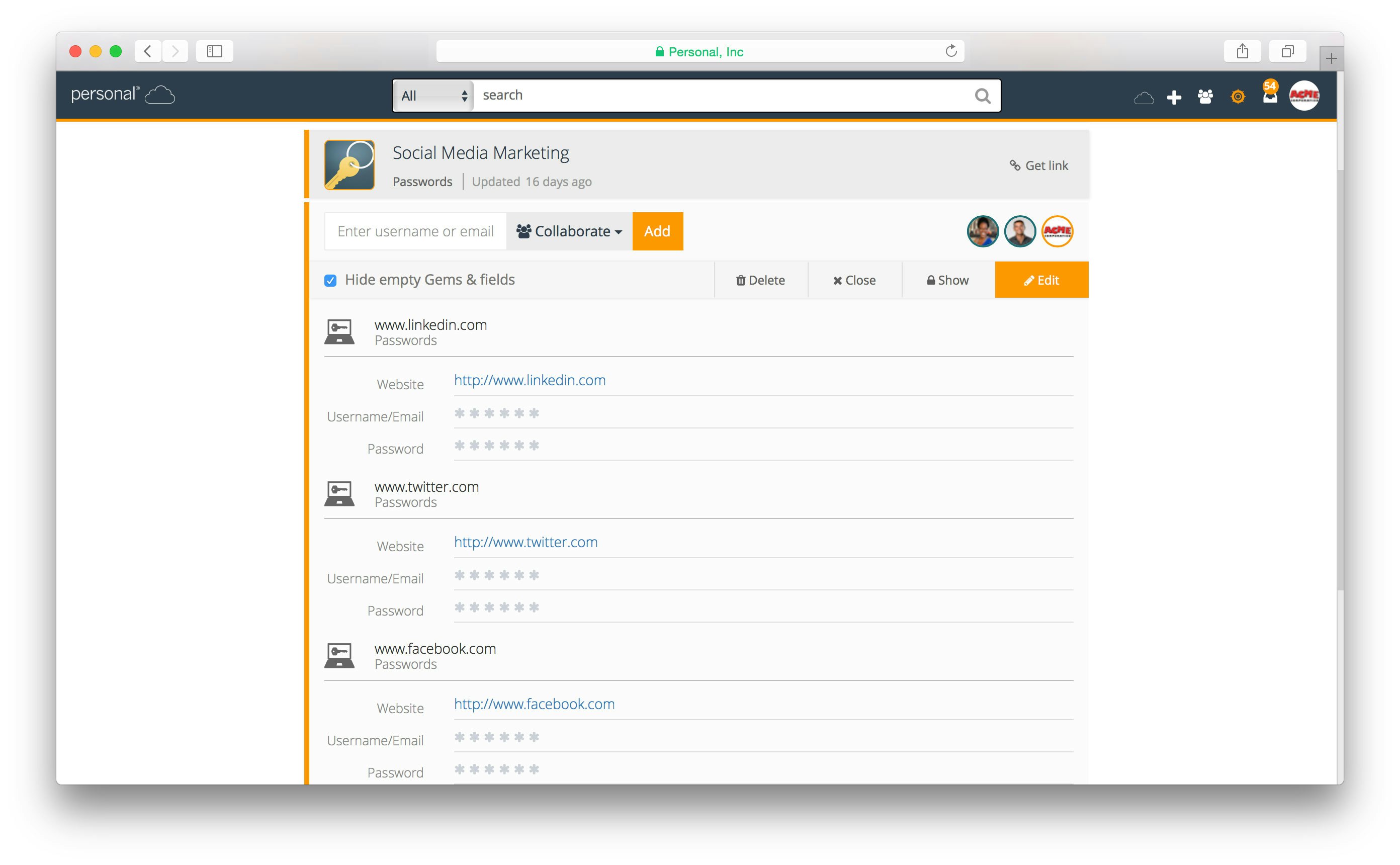1400x865 pixels.
Task: Click the search magnifier icon
Action: coord(982,96)
